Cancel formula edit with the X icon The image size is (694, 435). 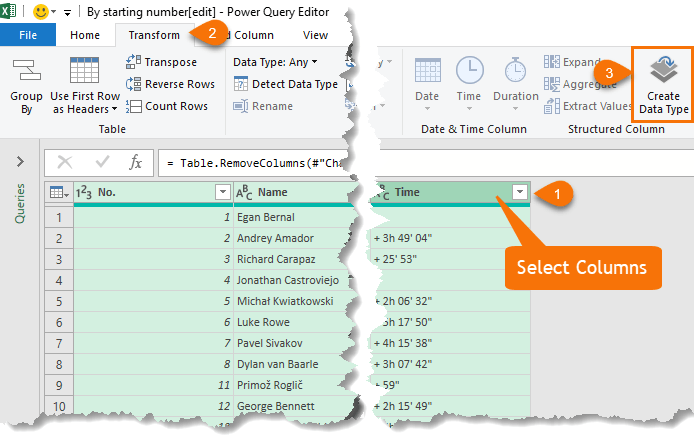pos(65,162)
